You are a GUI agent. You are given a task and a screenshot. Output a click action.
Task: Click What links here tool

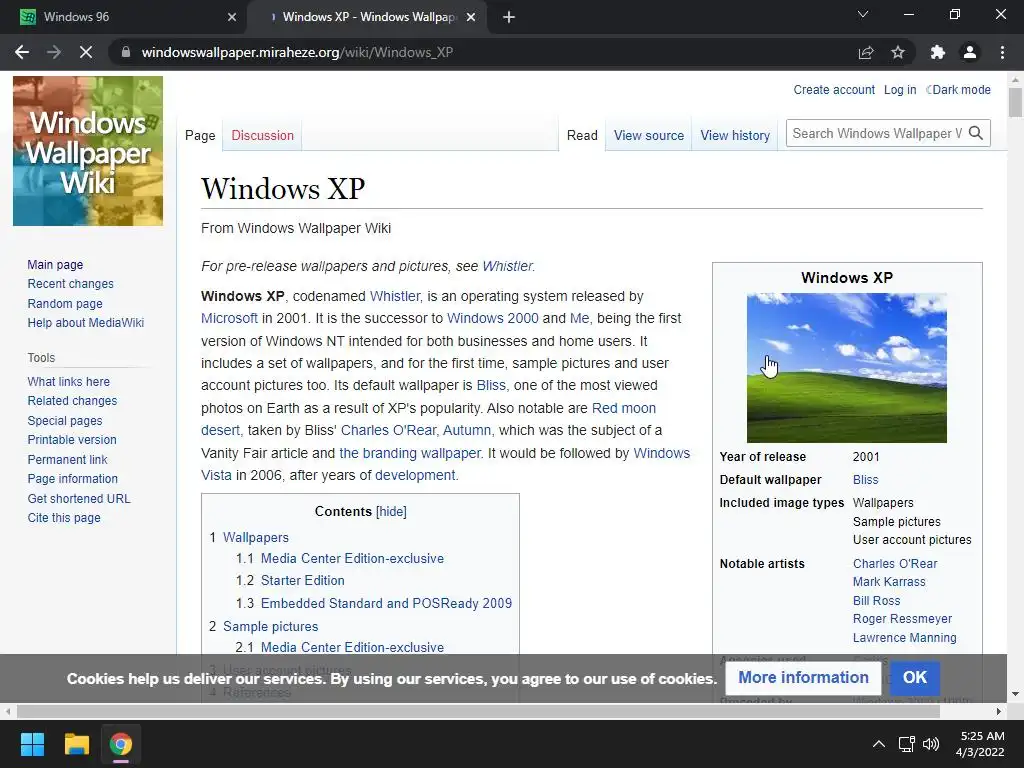pos(69,381)
